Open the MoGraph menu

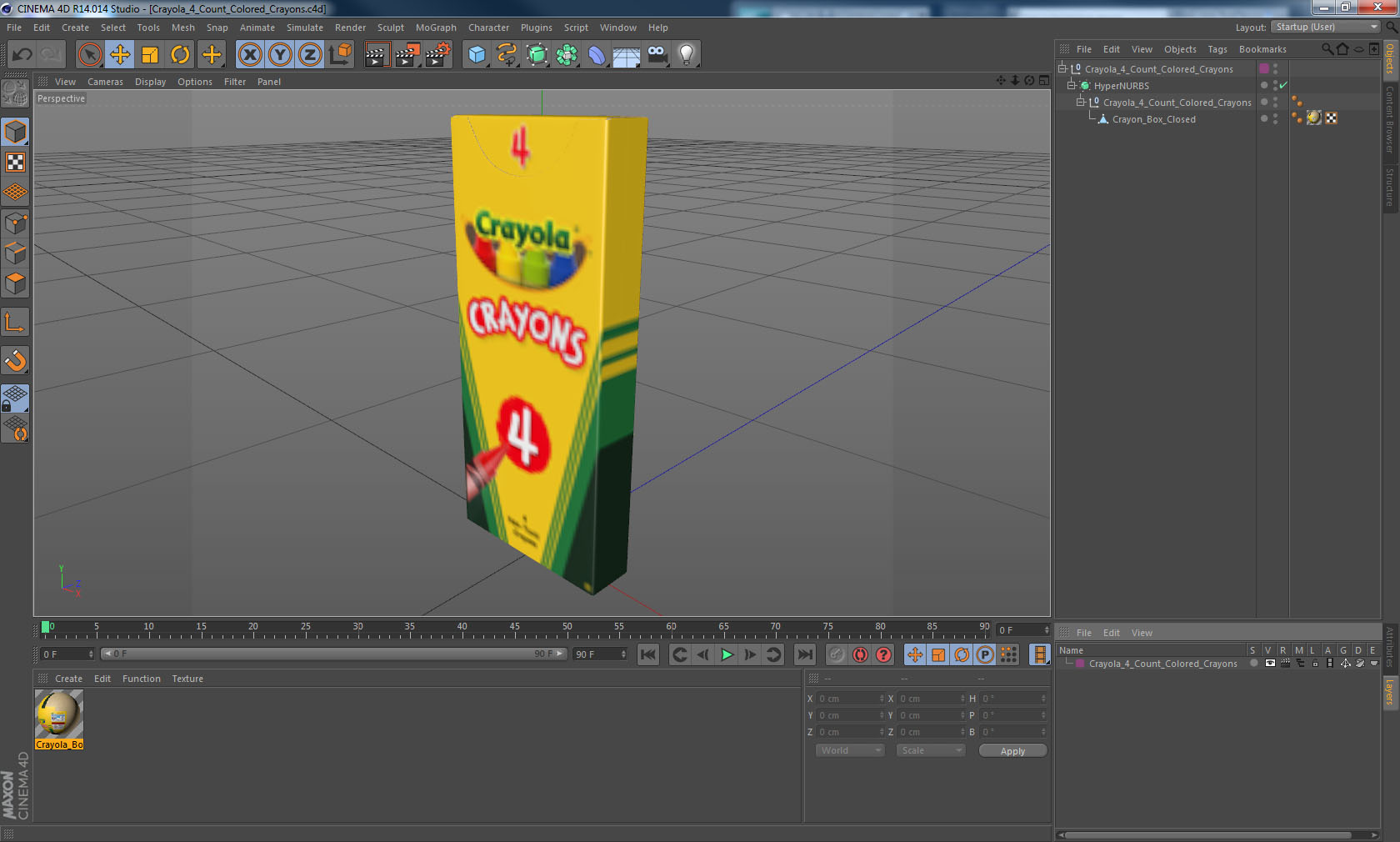(x=436, y=28)
